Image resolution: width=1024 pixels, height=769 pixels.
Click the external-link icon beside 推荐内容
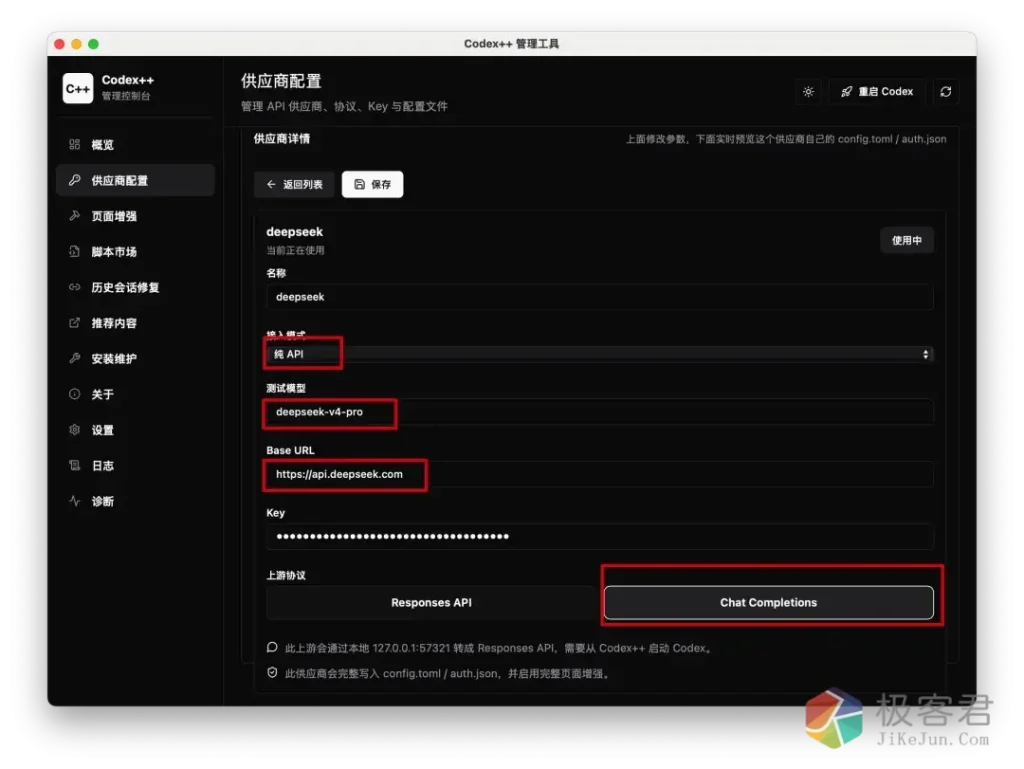74,322
